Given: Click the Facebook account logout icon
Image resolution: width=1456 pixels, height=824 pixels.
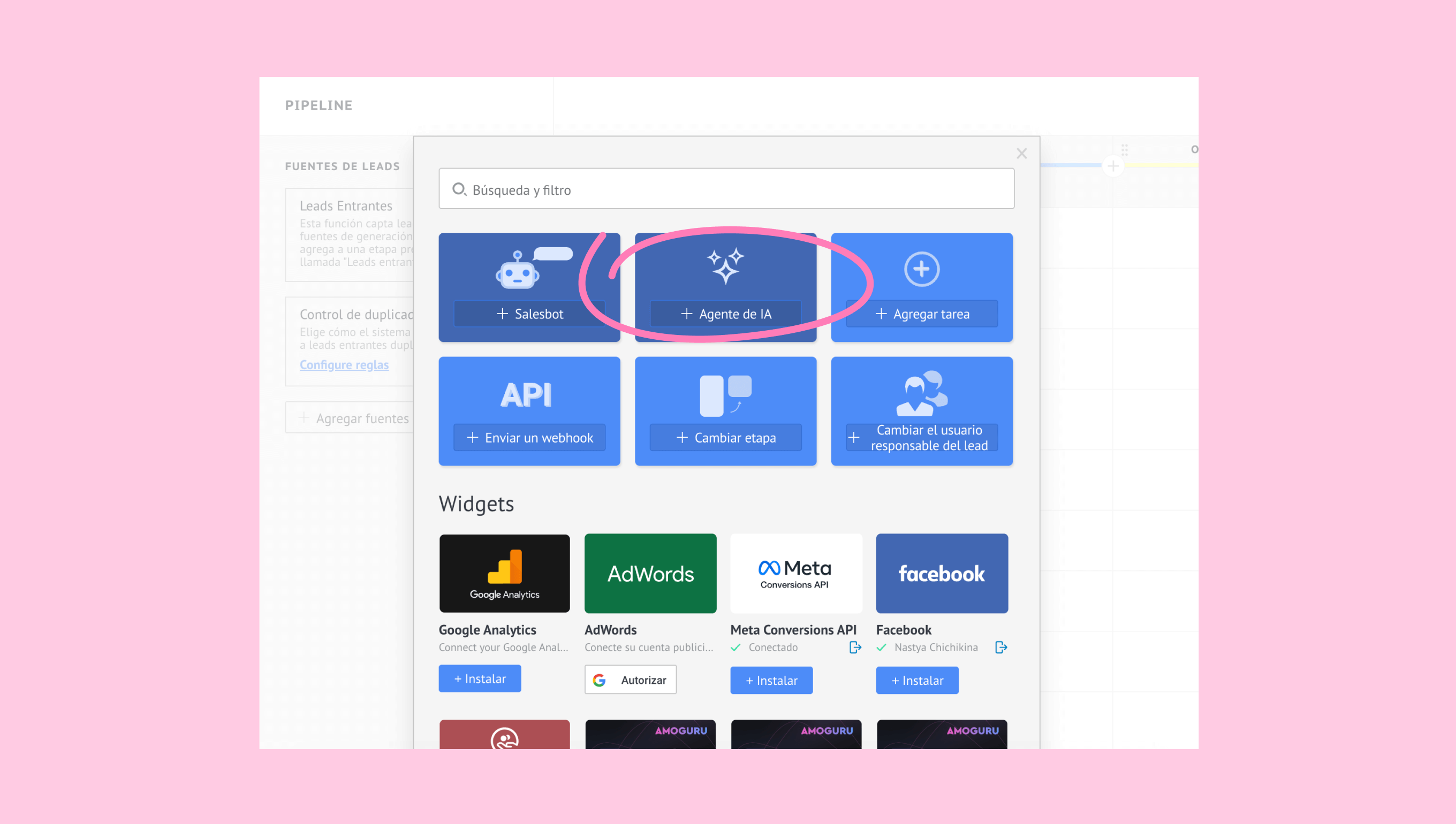Looking at the screenshot, I should [x=1001, y=647].
